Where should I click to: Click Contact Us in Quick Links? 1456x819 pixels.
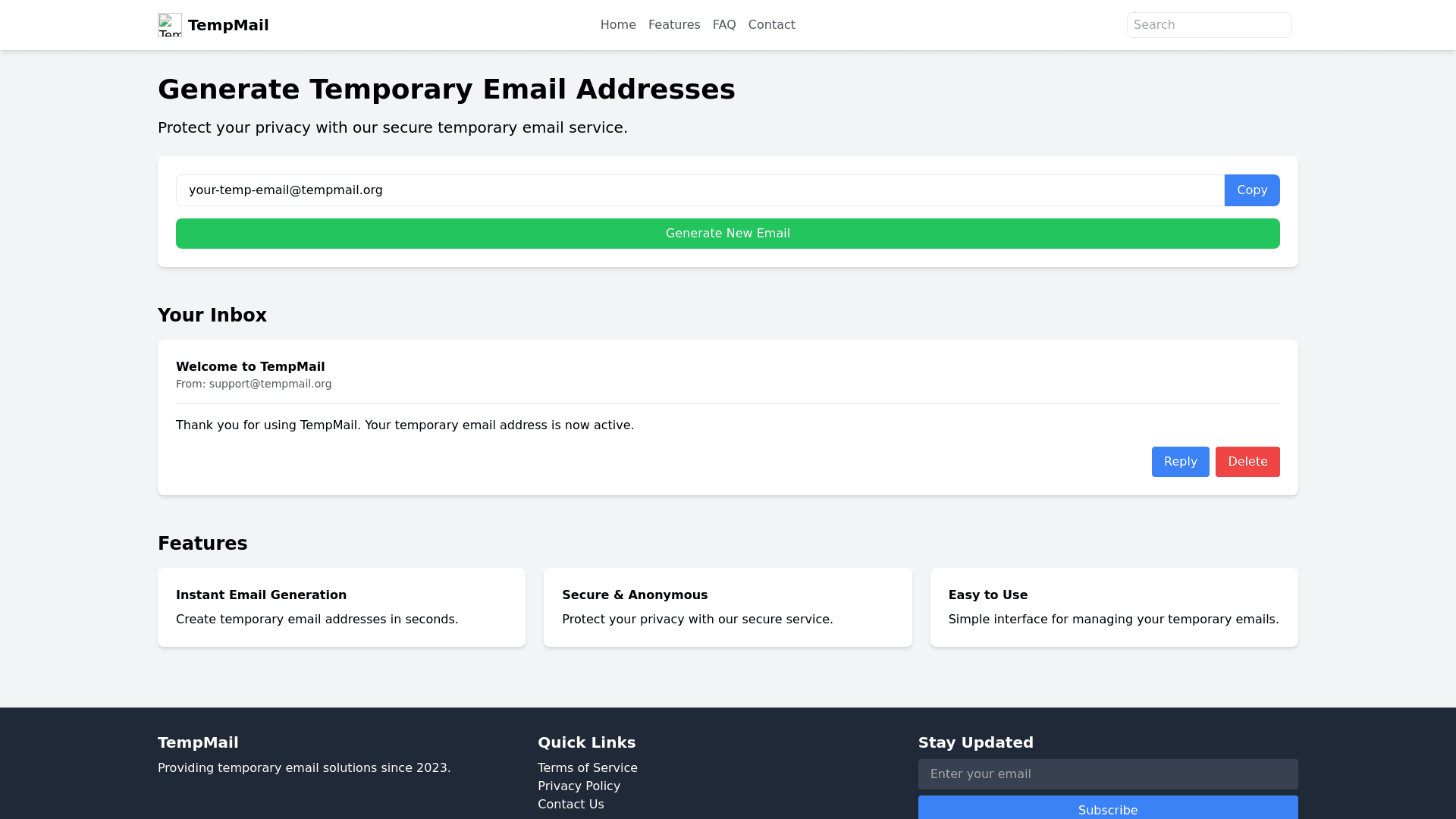570,805
